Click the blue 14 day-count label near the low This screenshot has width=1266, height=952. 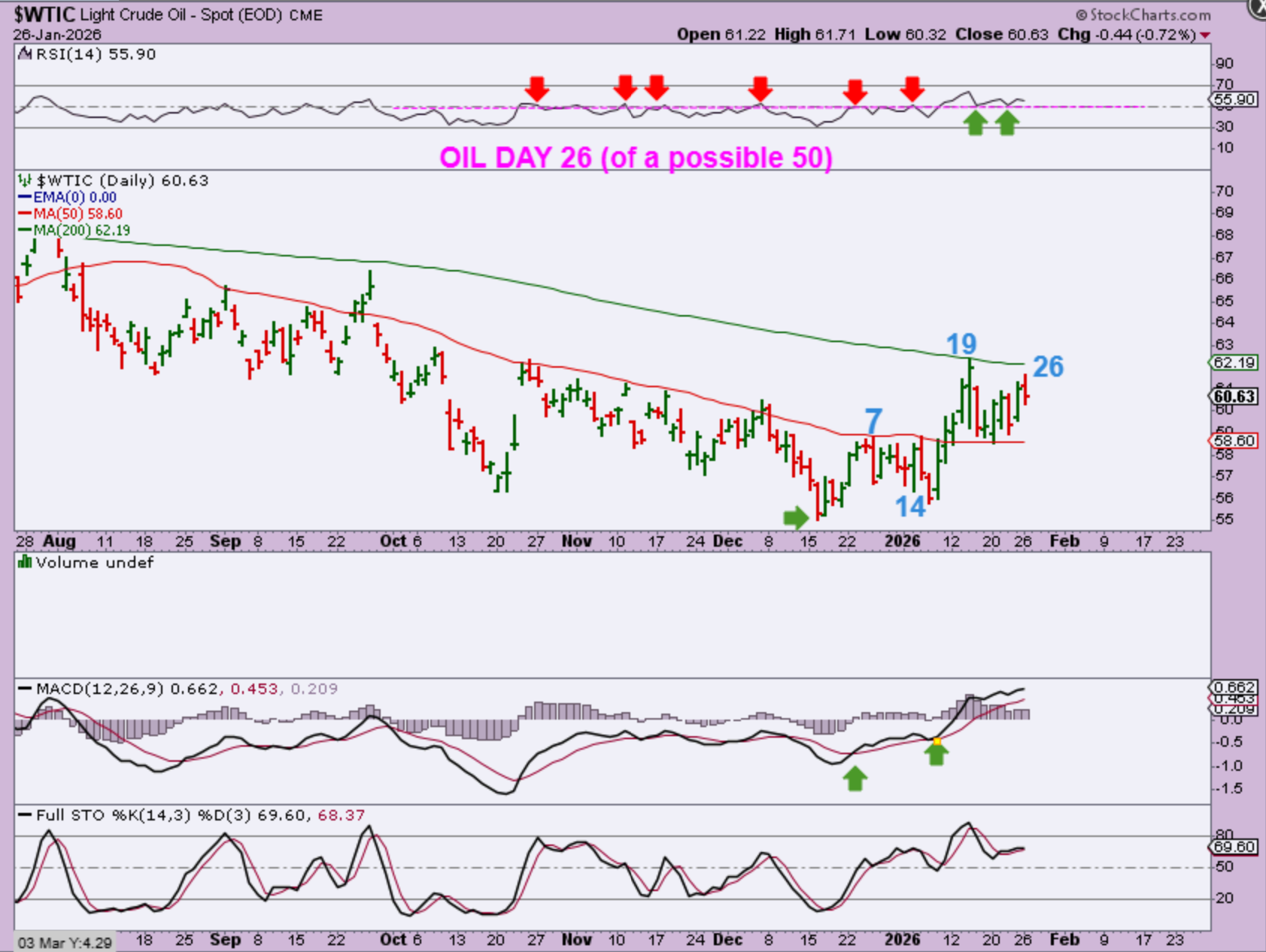pos(910,507)
